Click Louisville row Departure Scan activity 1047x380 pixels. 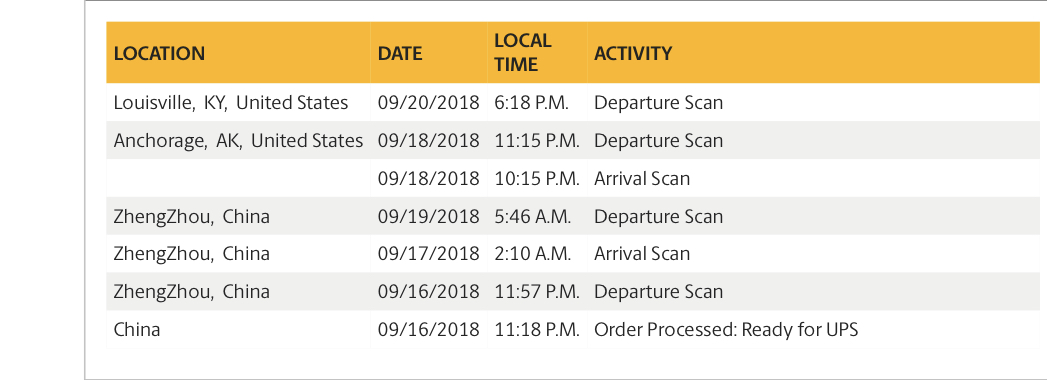pyautogui.click(x=658, y=103)
